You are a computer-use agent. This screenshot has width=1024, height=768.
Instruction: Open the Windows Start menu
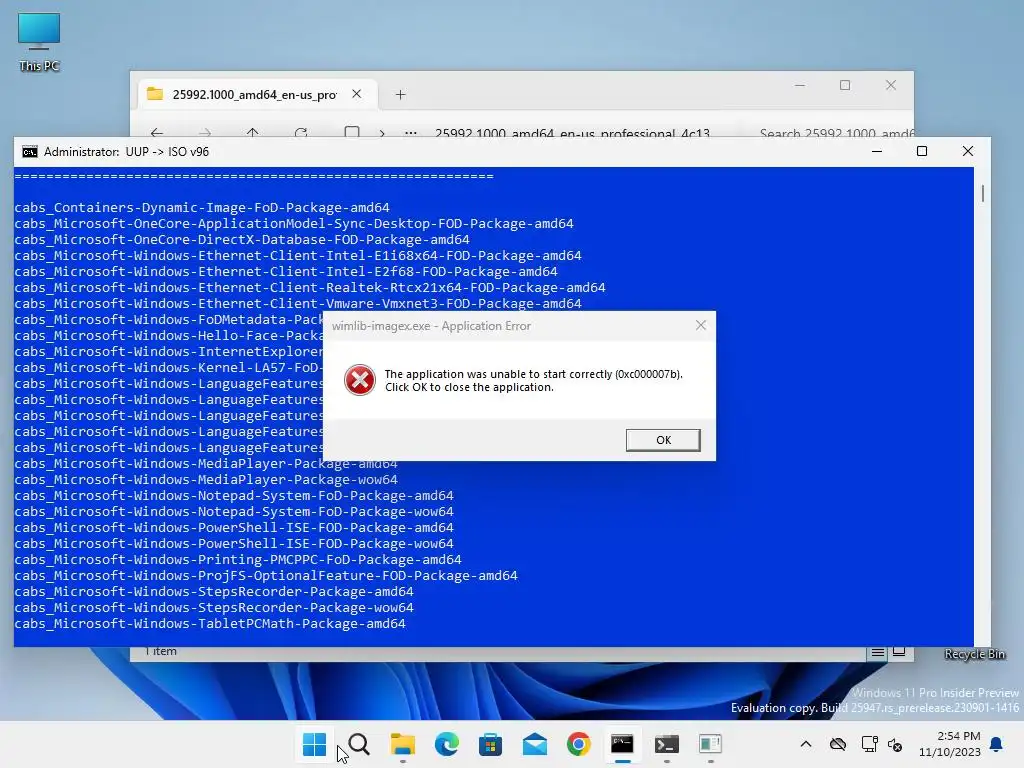point(314,744)
